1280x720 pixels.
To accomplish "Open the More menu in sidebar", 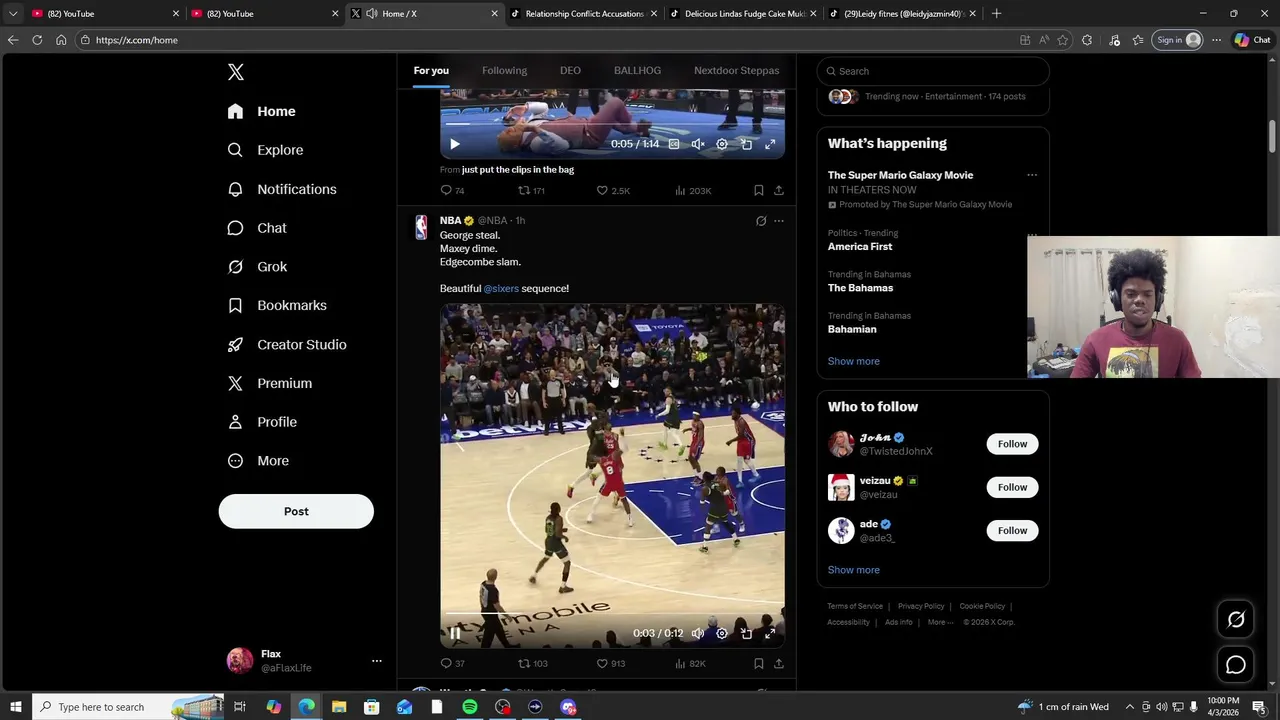I will coord(259,461).
